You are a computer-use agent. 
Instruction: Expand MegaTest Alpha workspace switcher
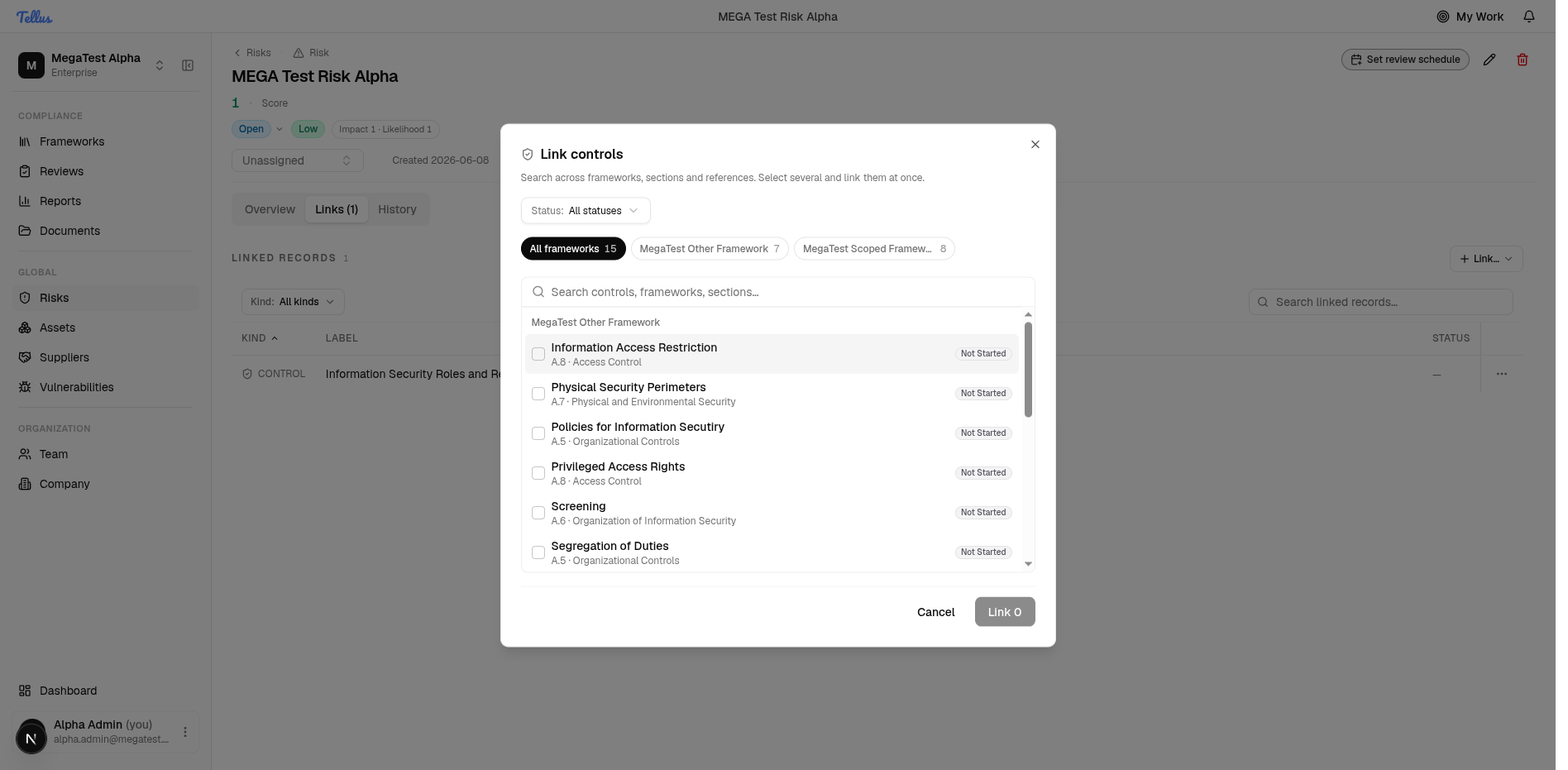(x=160, y=65)
